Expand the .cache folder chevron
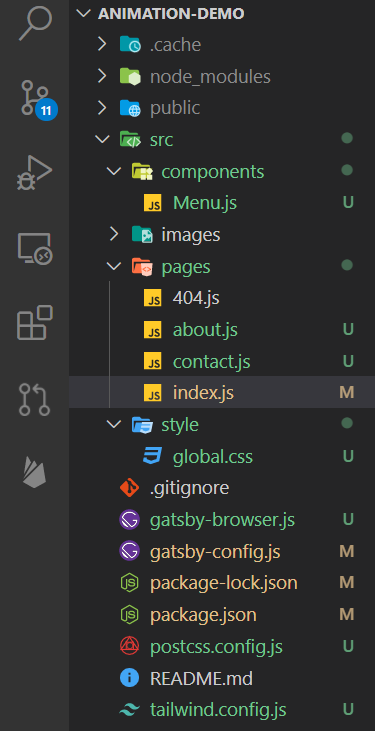This screenshot has width=375, height=731. tap(102, 45)
